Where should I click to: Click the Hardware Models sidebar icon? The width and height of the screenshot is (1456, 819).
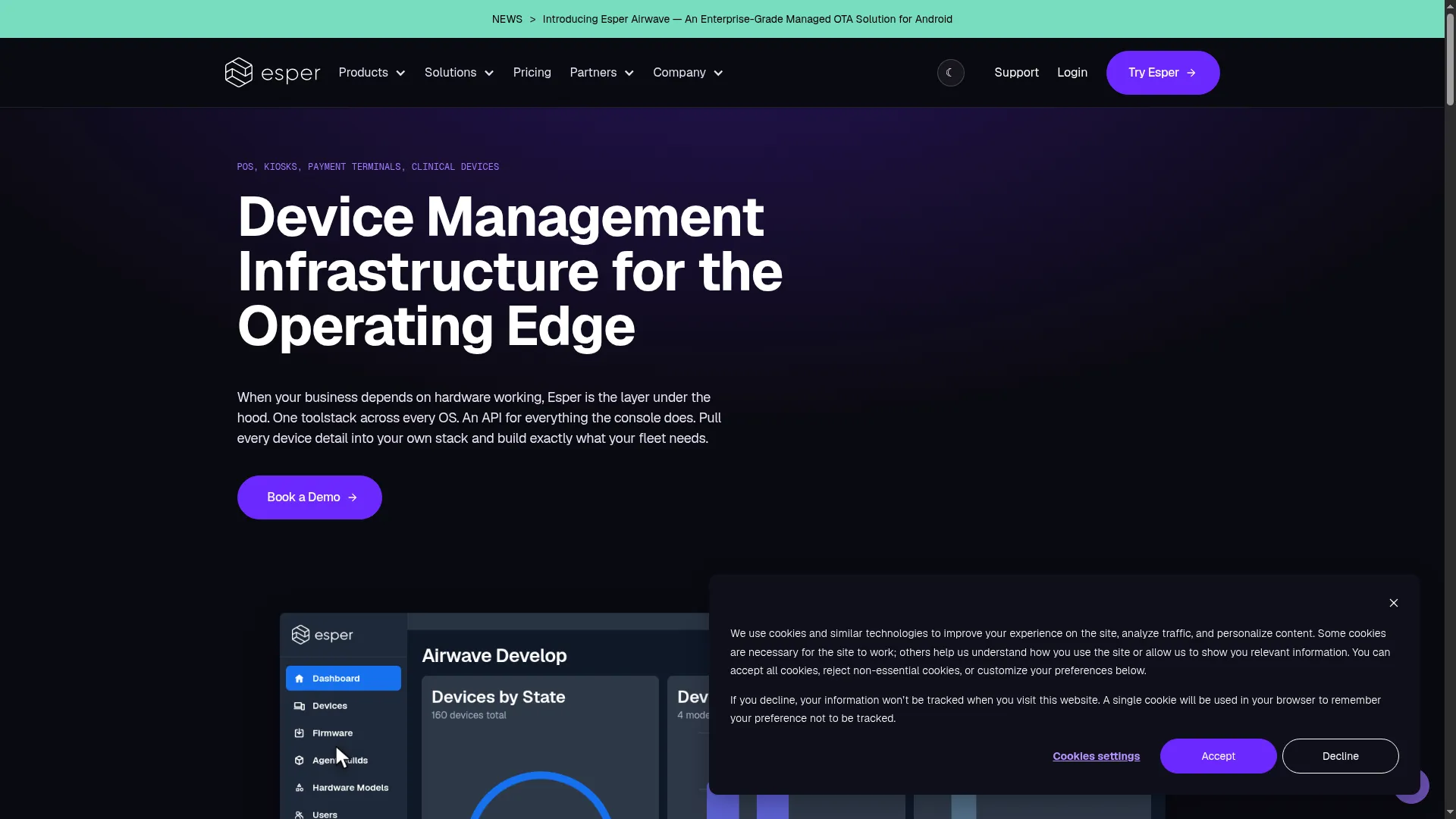pyautogui.click(x=299, y=788)
